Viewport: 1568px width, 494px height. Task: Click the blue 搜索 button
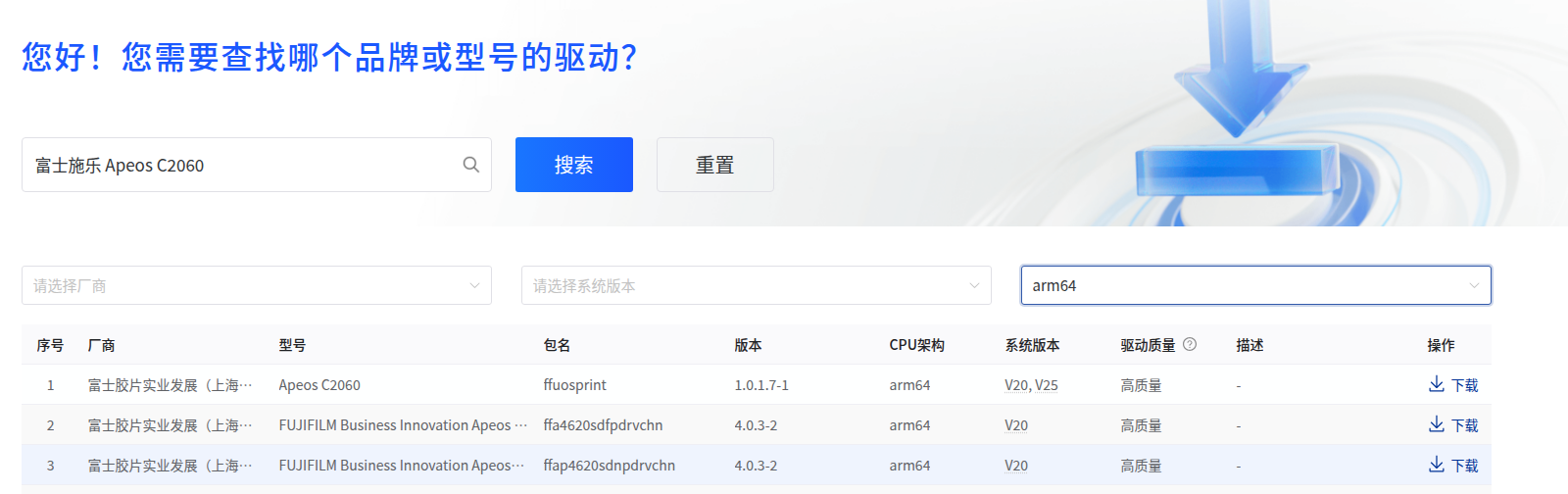574,165
